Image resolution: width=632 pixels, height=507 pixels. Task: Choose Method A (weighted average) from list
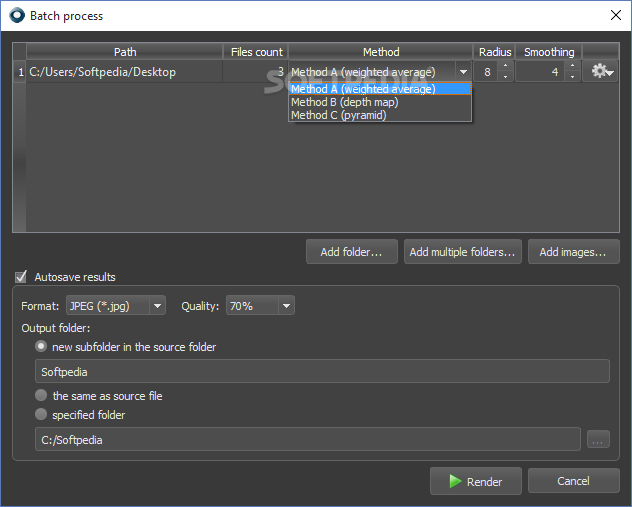click(x=380, y=89)
